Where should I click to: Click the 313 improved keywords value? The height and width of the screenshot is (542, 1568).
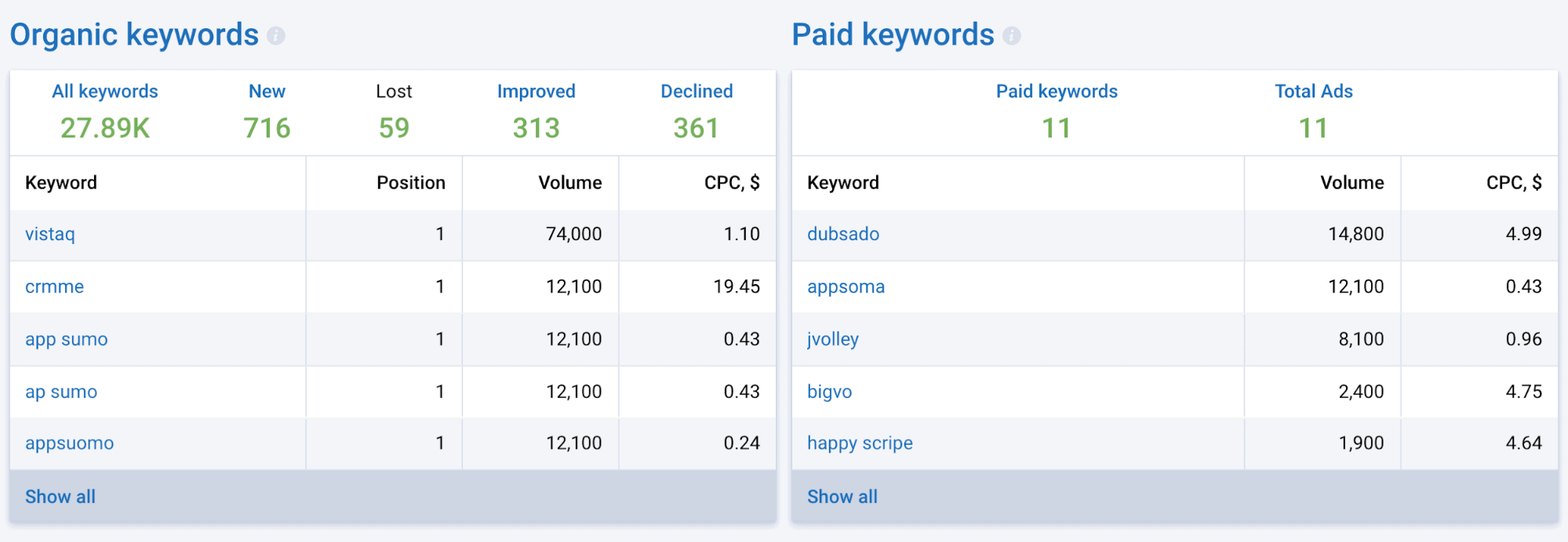click(x=537, y=128)
